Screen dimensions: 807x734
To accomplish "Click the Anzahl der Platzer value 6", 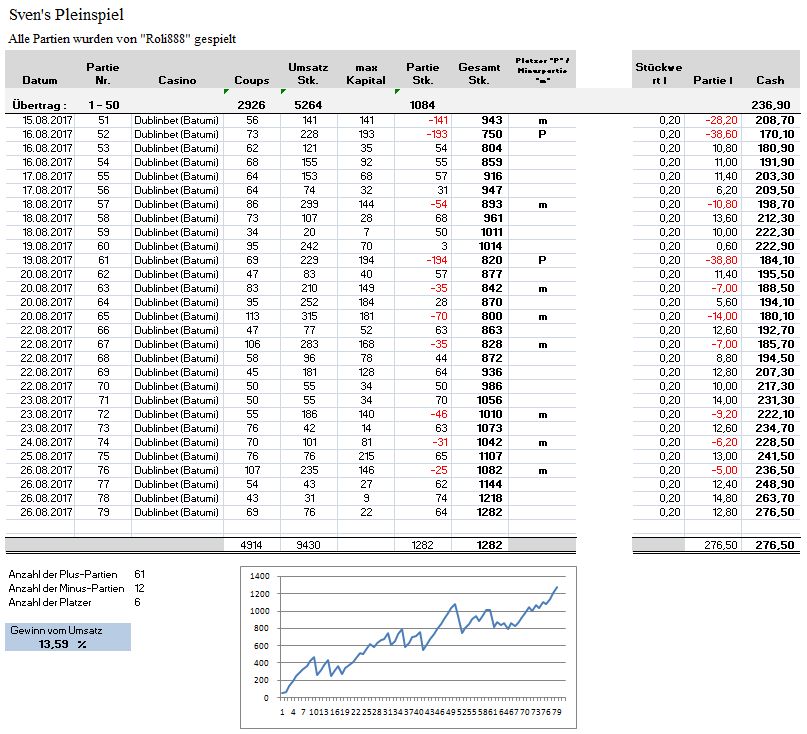I will tap(137, 602).
